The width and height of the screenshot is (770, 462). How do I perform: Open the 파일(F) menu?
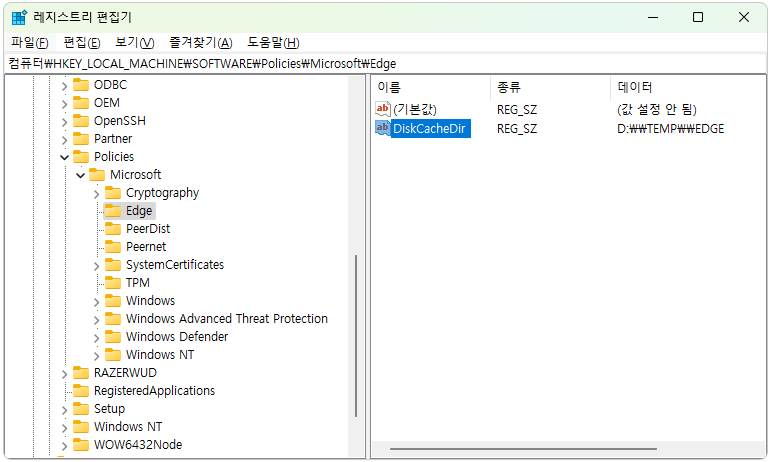click(x=30, y=43)
